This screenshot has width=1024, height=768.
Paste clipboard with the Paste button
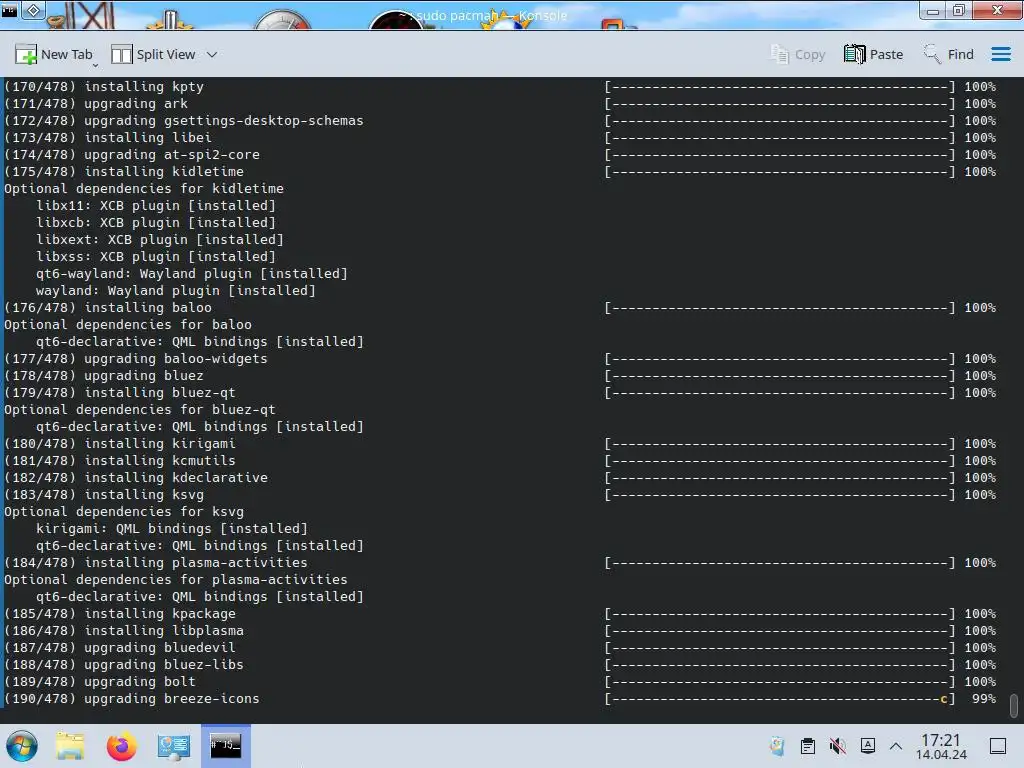point(873,55)
